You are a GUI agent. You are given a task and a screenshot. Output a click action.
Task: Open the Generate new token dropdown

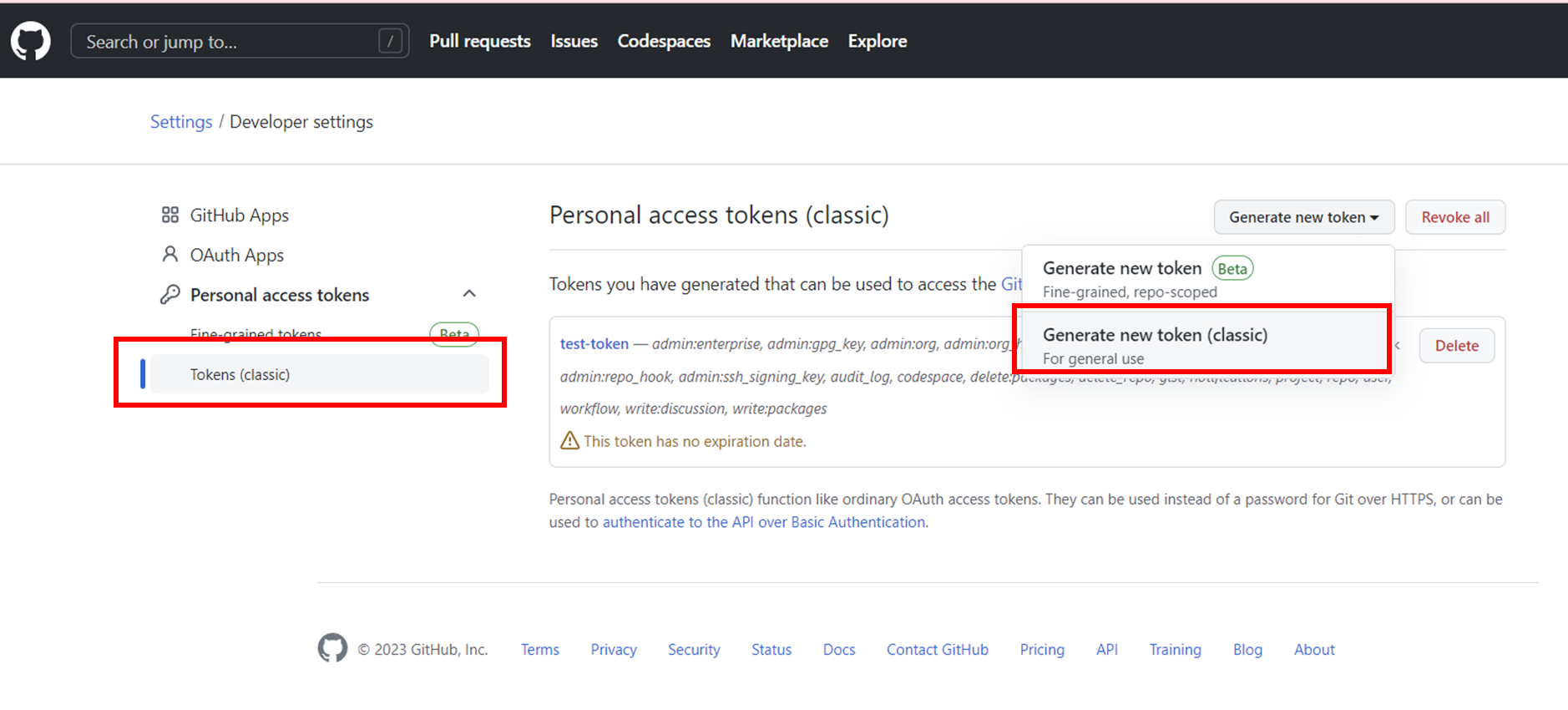pyautogui.click(x=1303, y=217)
